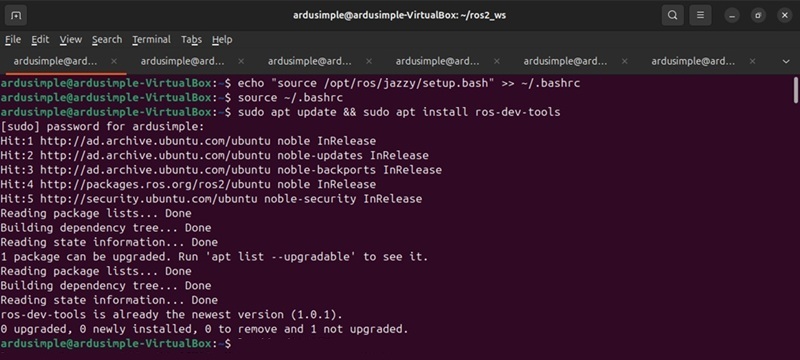Open the View menu
Image resolution: width=800 pixels, height=360 pixels.
pyautogui.click(x=70, y=39)
